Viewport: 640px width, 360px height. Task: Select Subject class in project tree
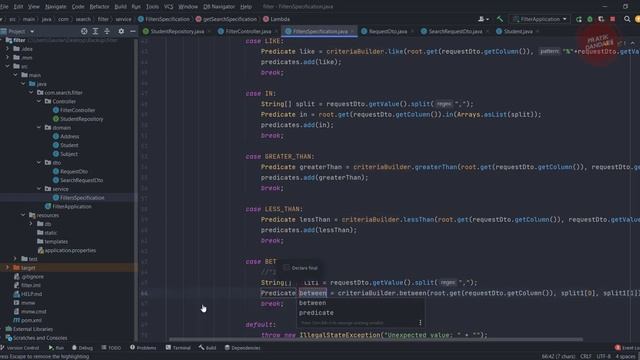click(x=69, y=154)
